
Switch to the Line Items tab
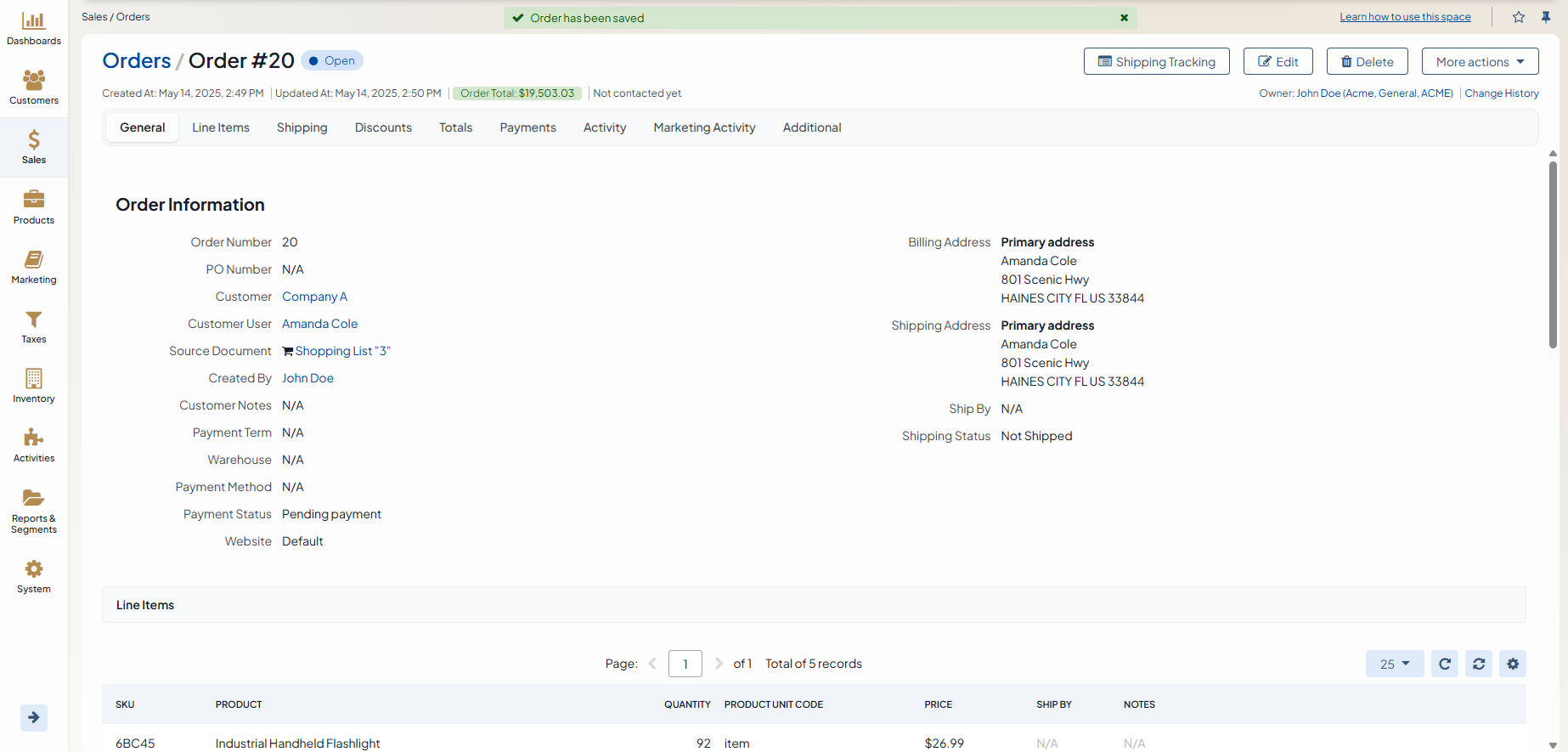coord(221,127)
